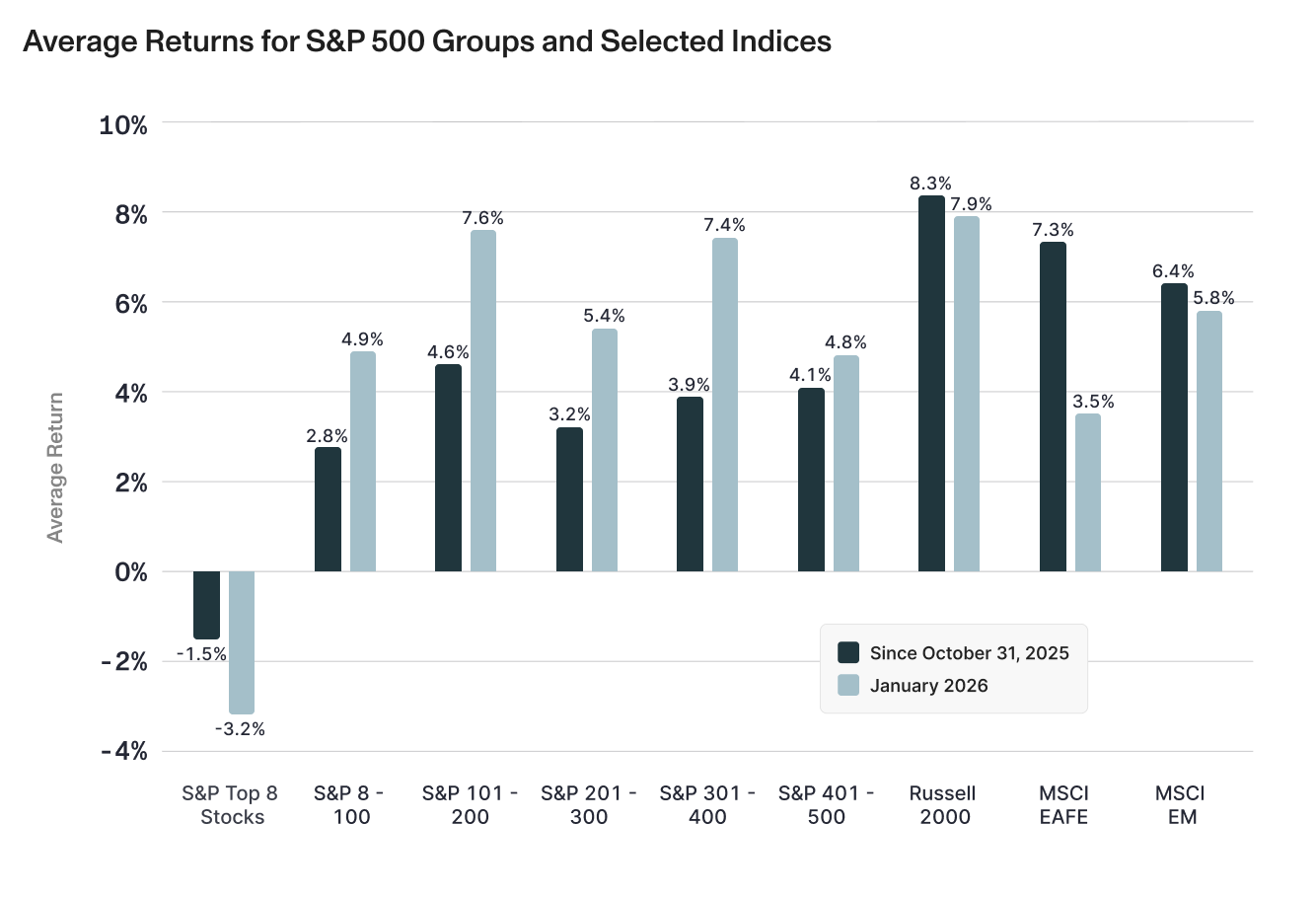The image size is (1316, 897).
Task: Select the 6.4% dark bar for MSCI EM
Action: [x=1174, y=427]
